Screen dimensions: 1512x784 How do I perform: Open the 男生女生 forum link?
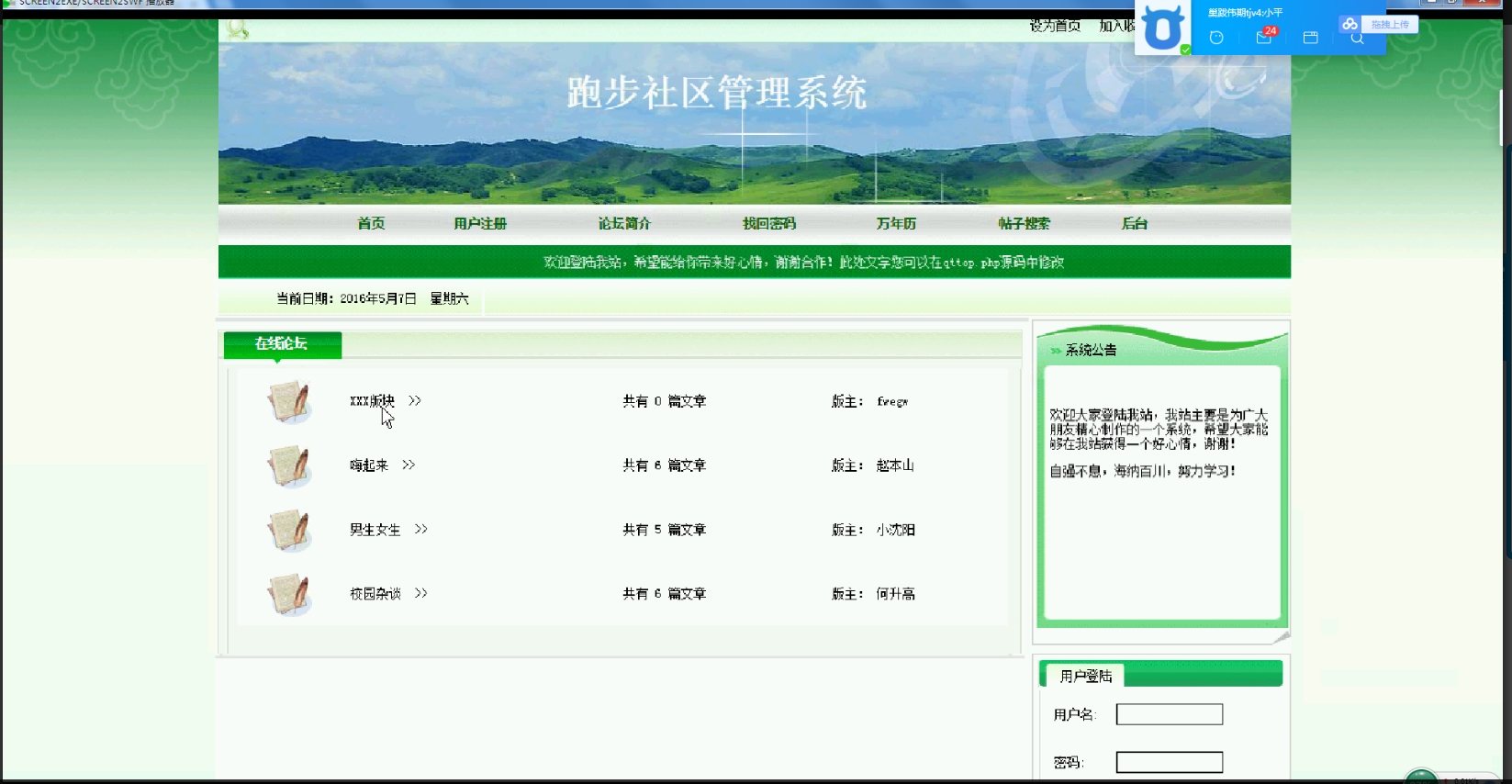tap(375, 530)
